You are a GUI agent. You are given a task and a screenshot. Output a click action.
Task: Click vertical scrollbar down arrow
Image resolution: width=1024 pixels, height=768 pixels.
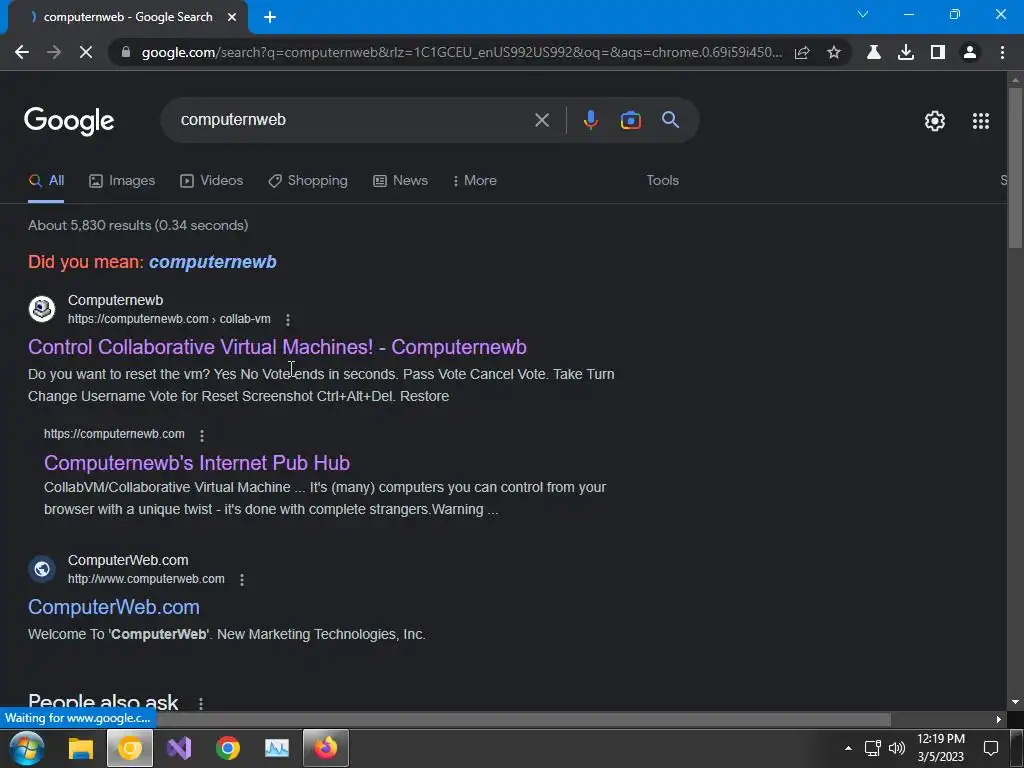coord(1015,702)
